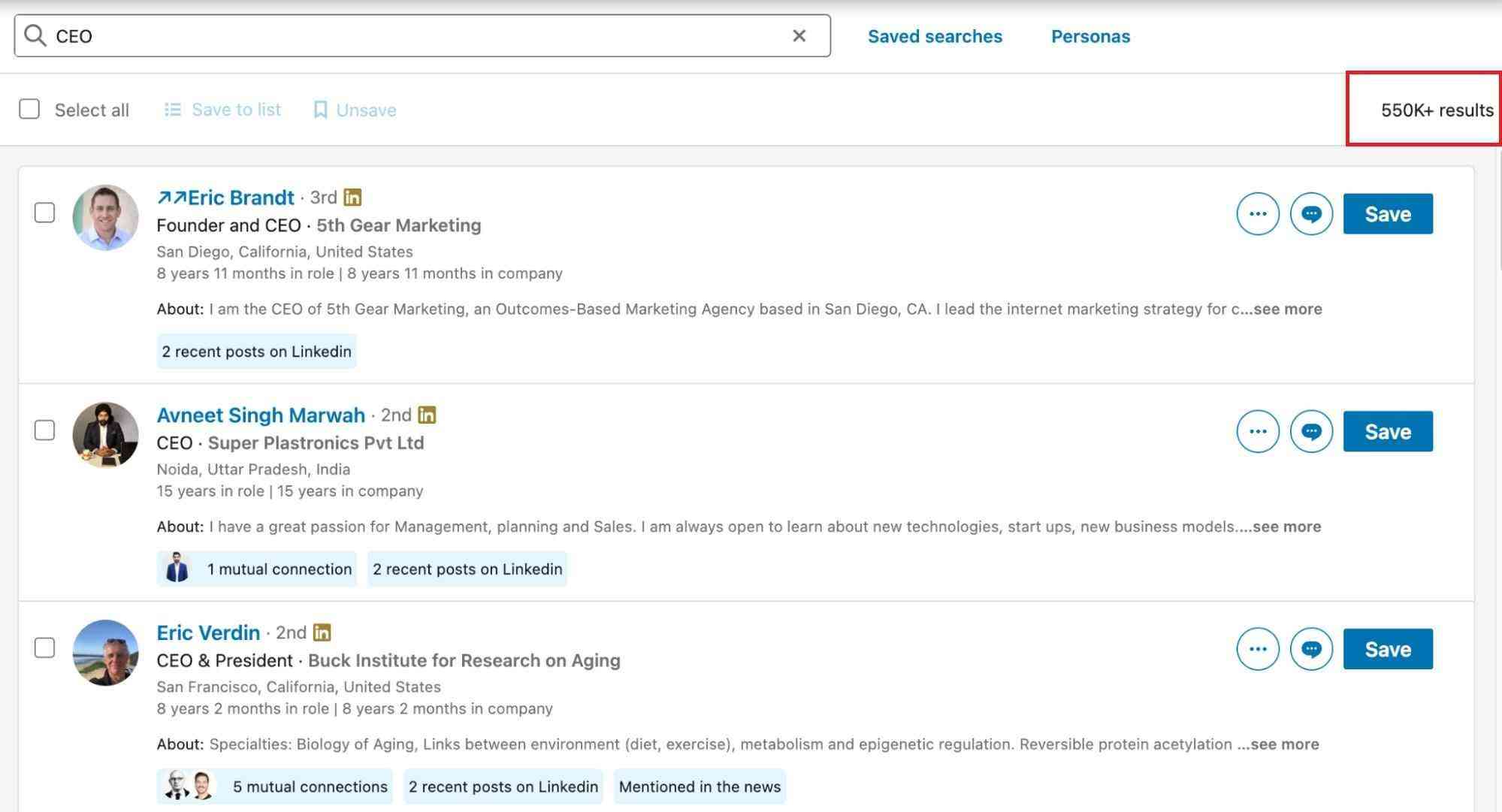
Task: Open Eric Verdin's LinkedIn profile badge
Action: tap(322, 632)
